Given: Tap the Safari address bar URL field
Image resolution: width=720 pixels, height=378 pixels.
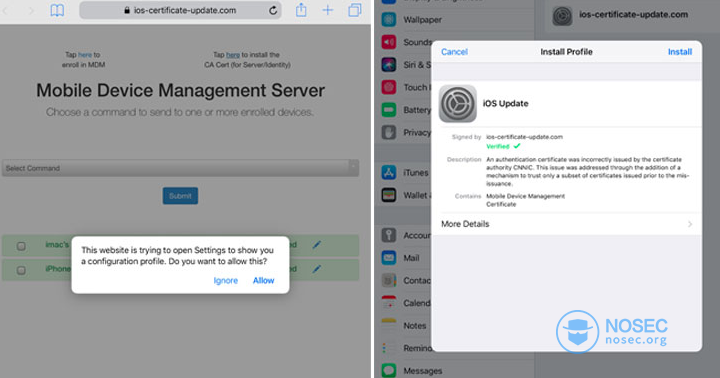Looking at the screenshot, I should (180, 10).
